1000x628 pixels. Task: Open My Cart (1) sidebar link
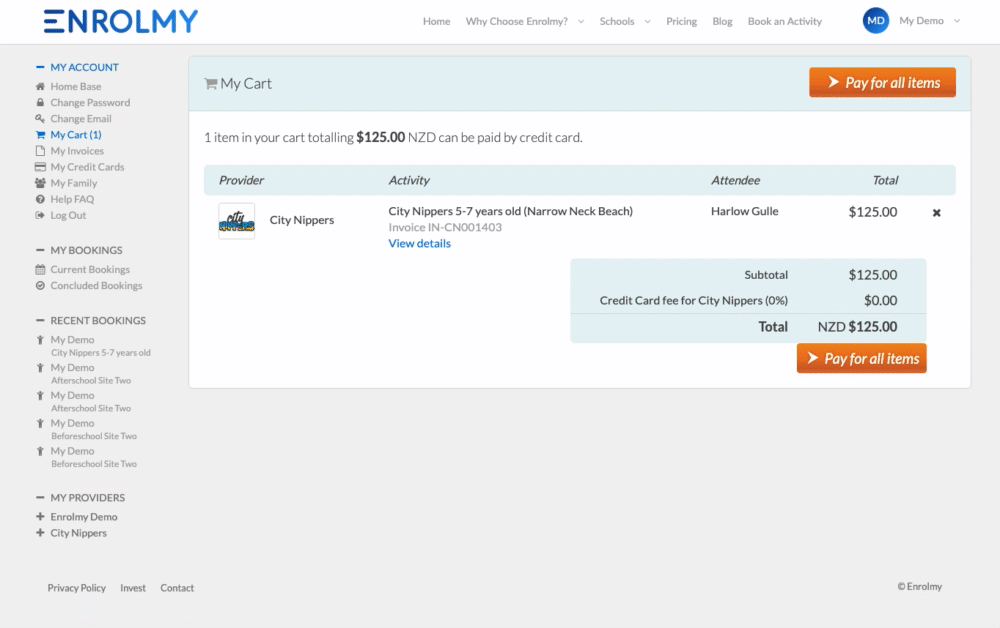[76, 135]
